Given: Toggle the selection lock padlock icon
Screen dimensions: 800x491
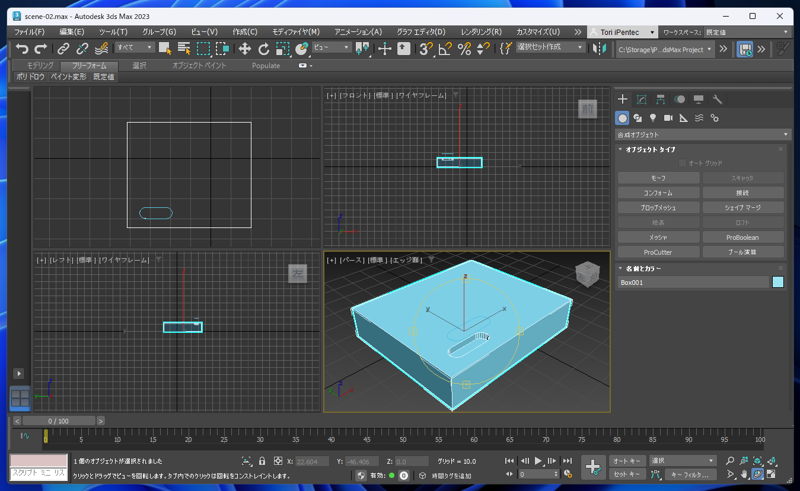Looking at the screenshot, I should [262, 461].
